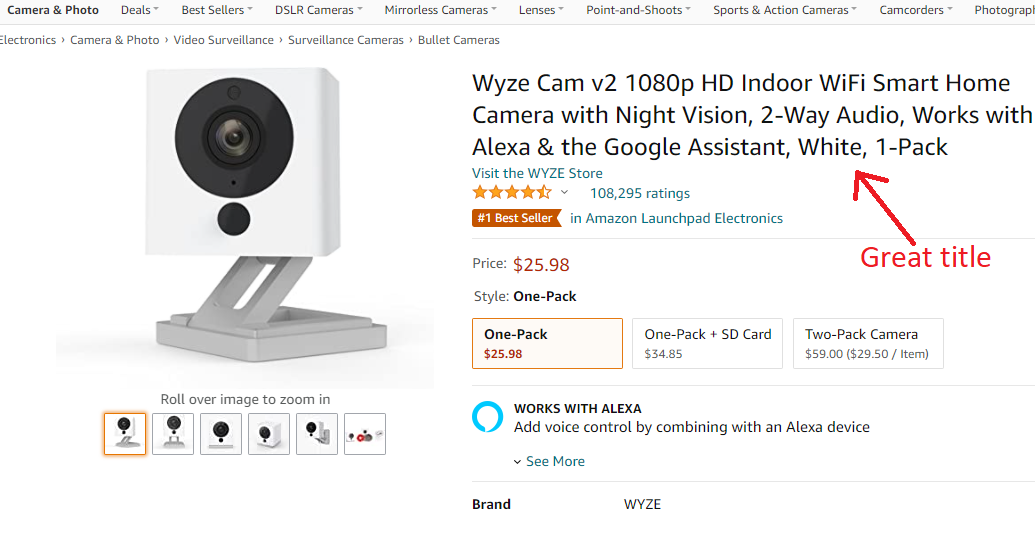Click the star rating icons
This screenshot has height=535, width=1035.
click(x=511, y=193)
